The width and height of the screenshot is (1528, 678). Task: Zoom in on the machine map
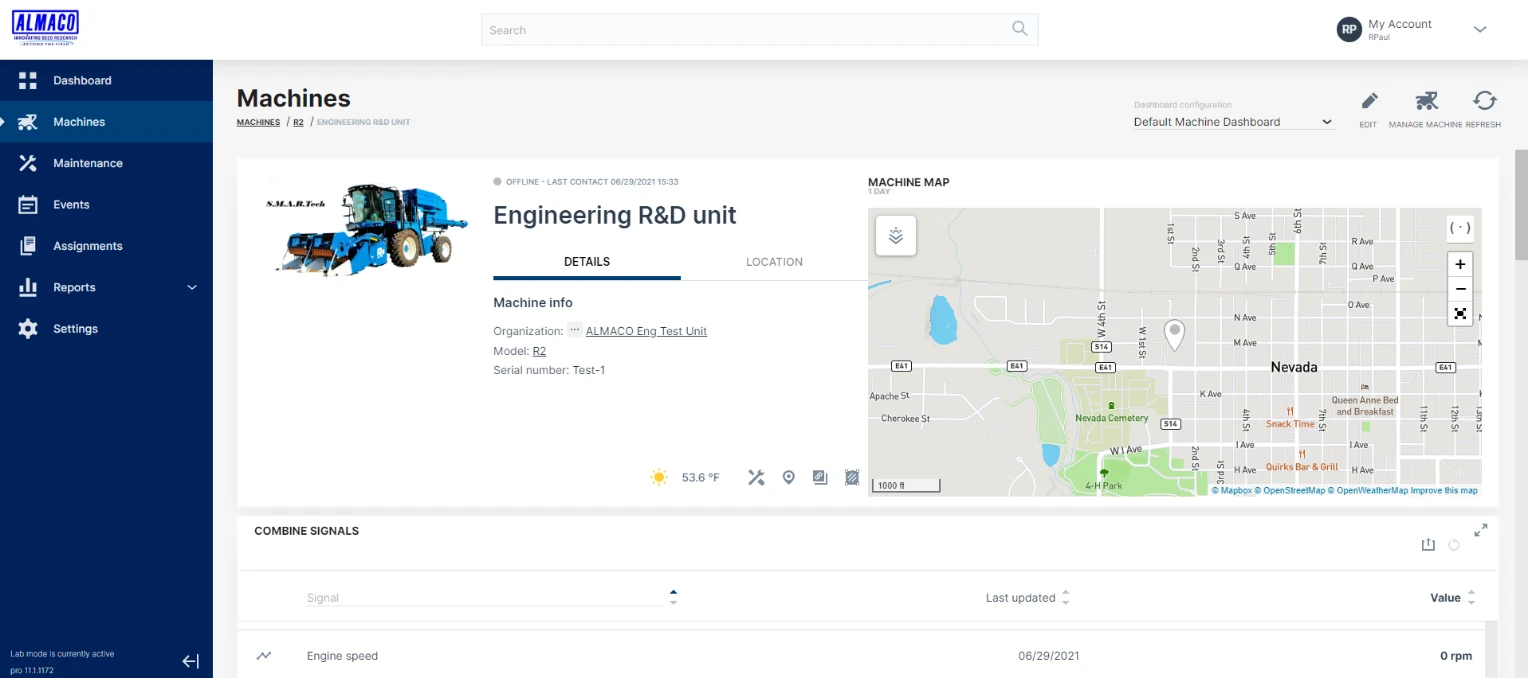pyautogui.click(x=1460, y=265)
